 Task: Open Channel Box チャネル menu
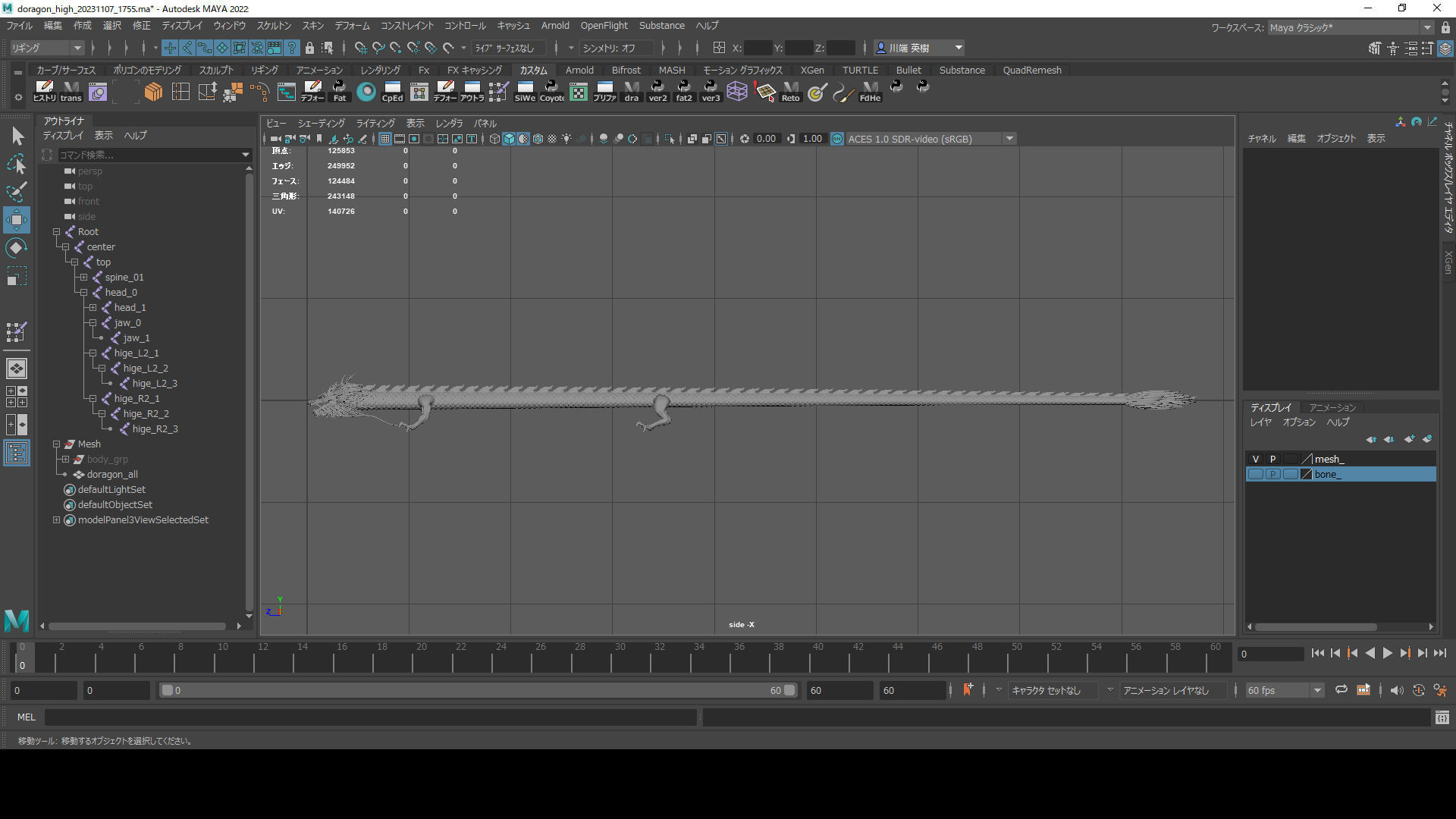pos(1263,139)
